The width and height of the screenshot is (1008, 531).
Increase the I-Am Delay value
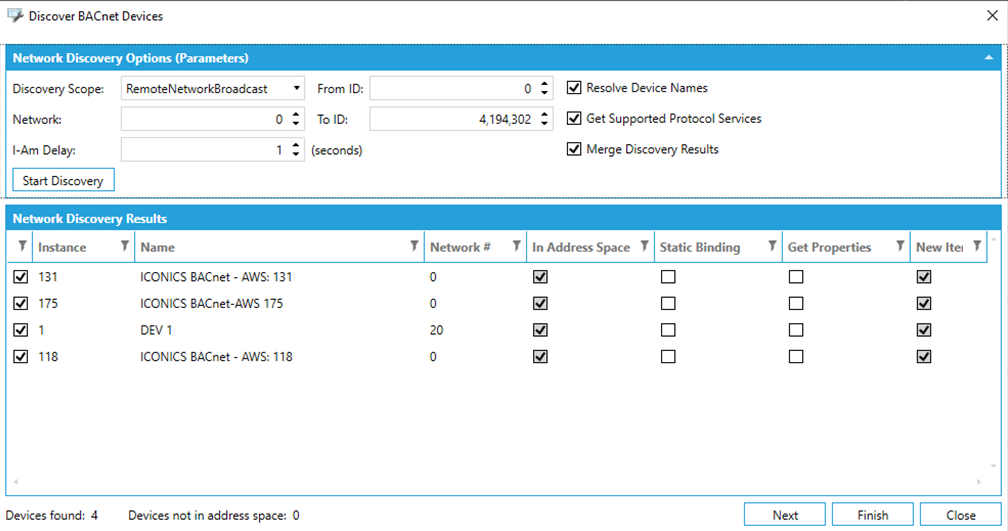295,145
